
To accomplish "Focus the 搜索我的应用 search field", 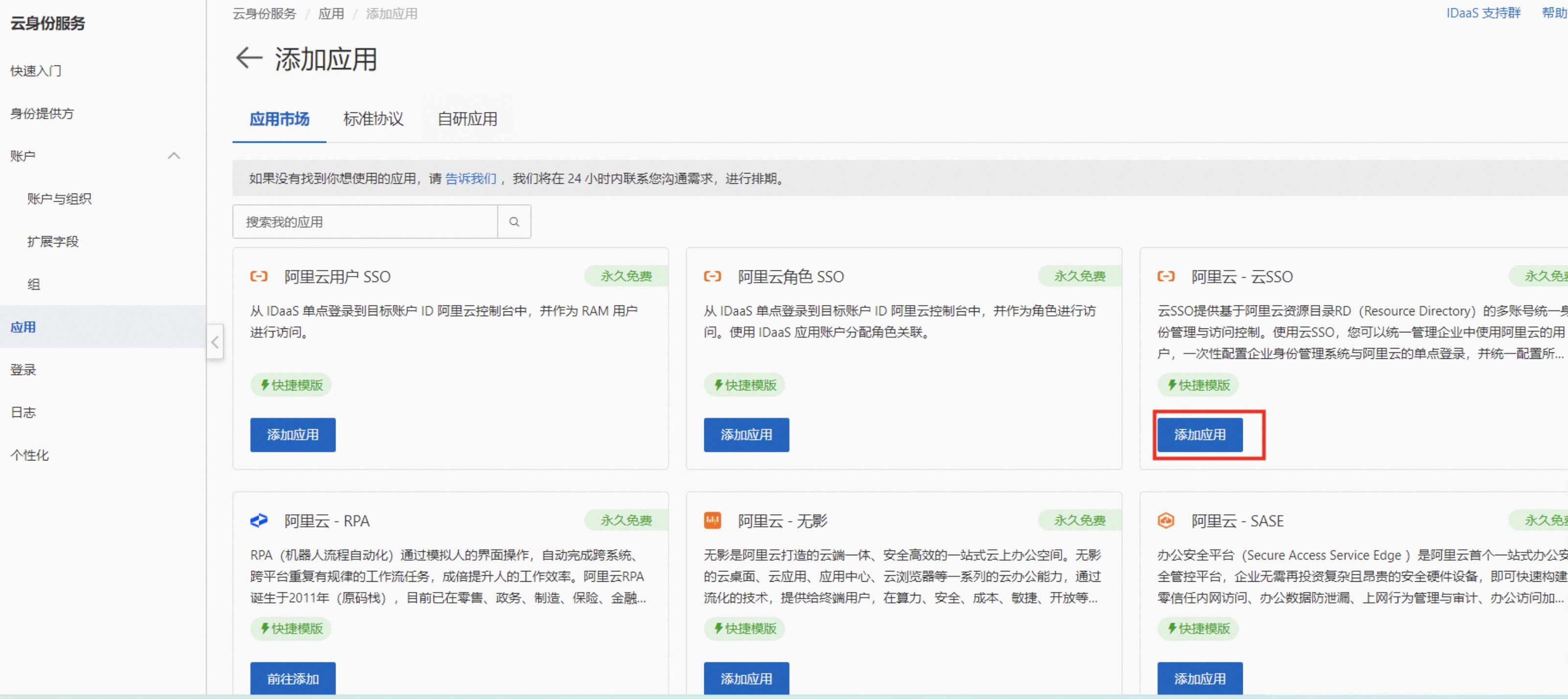I will click(365, 222).
